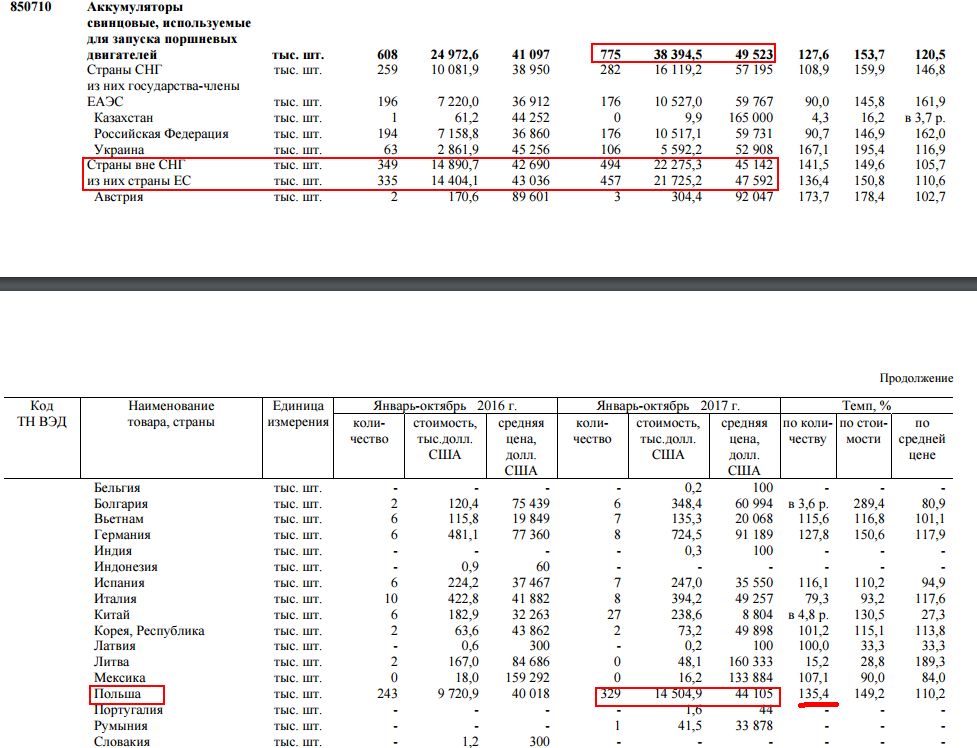977x748 pixels.
Task: Select the Румыния price 33 878
Action: pyautogui.click(x=754, y=726)
